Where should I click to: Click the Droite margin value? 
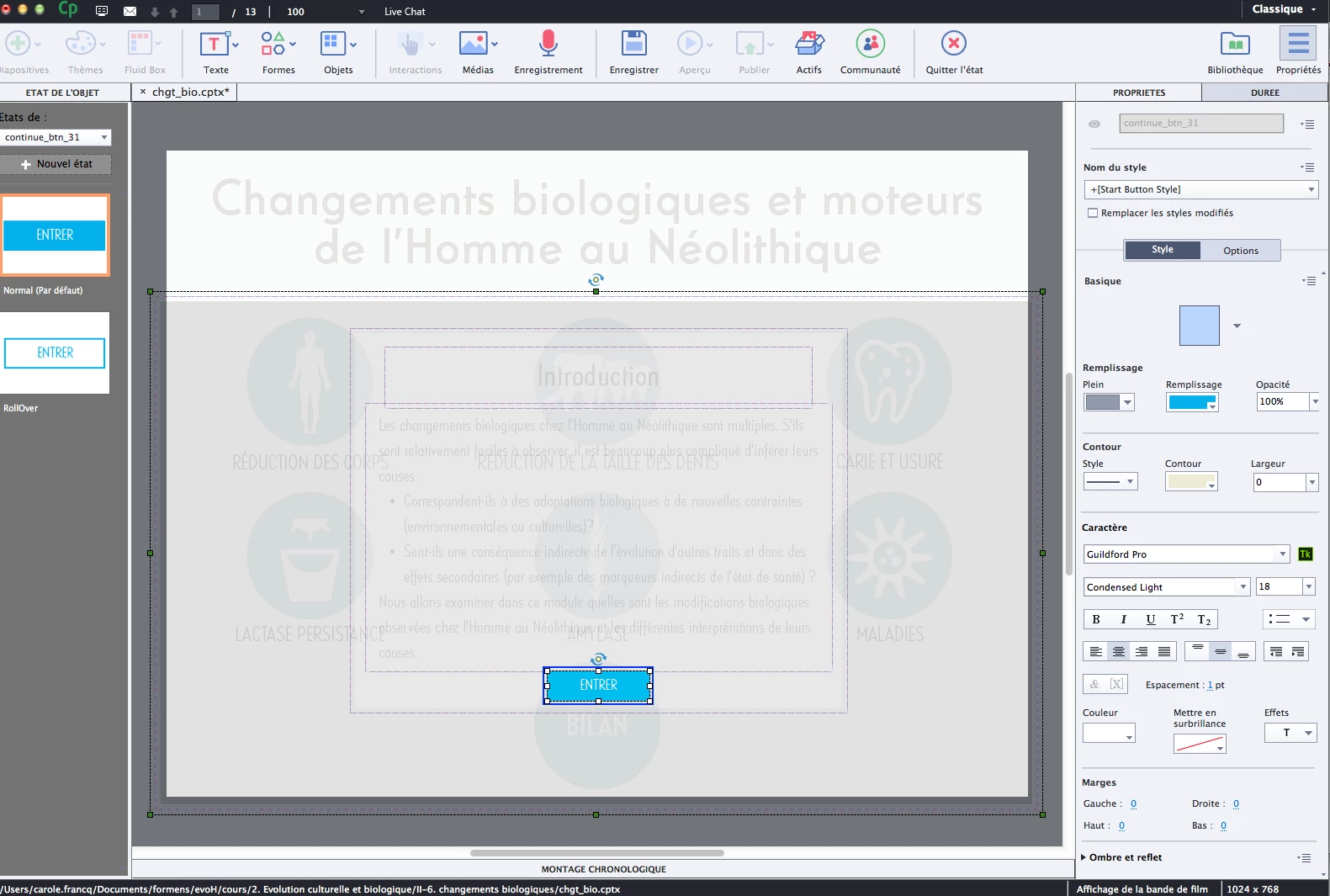[x=1236, y=803]
